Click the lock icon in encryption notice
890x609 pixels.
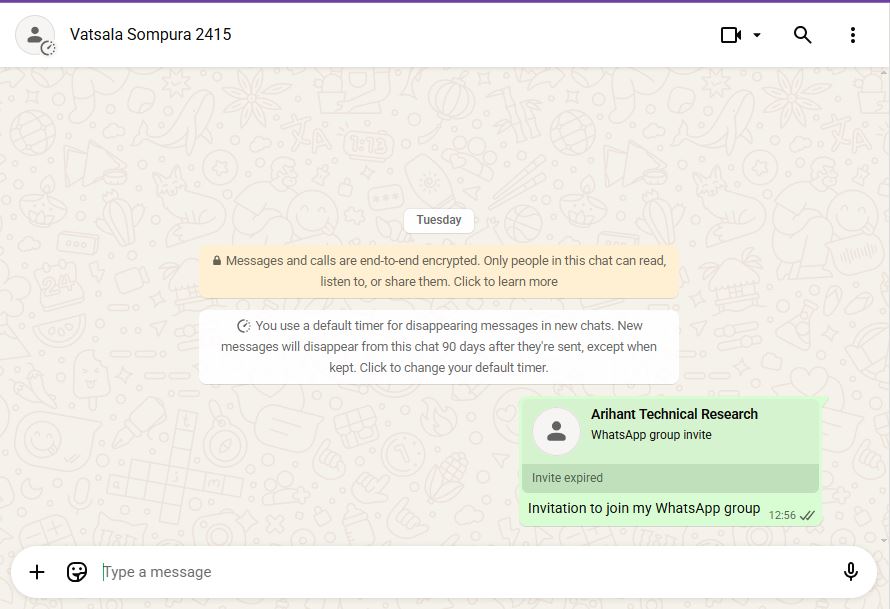[x=216, y=261]
